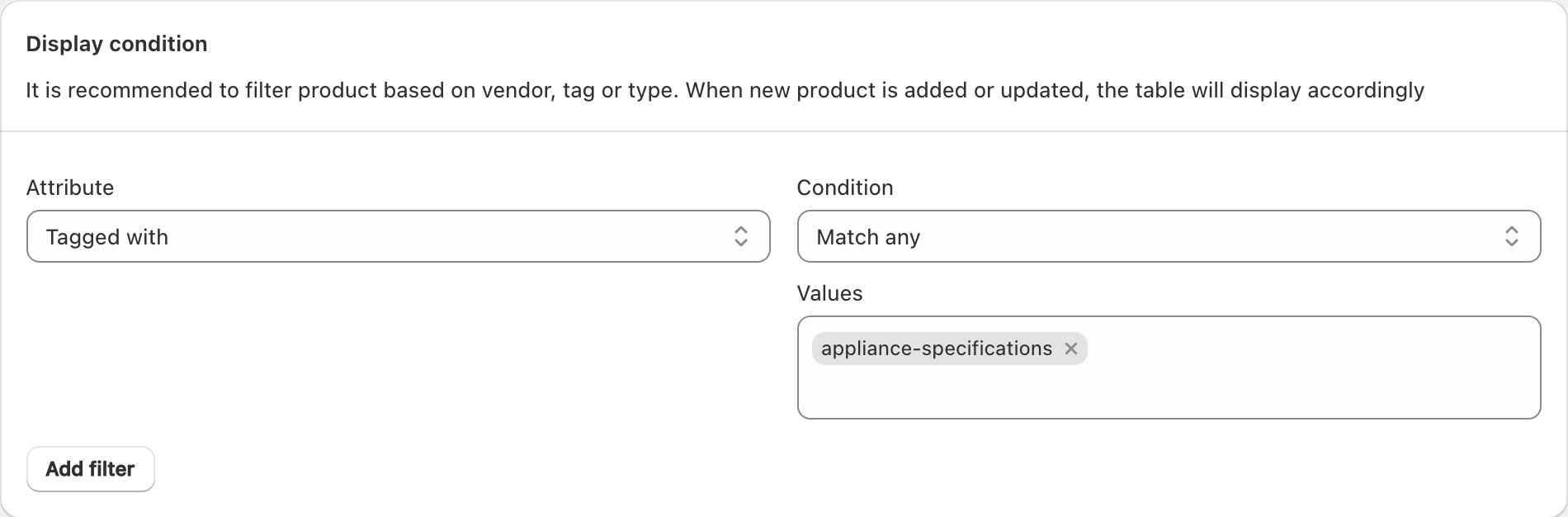Click the horizontal divider under the description
Image resolution: width=1568 pixels, height=517 pixels.
tap(784, 131)
